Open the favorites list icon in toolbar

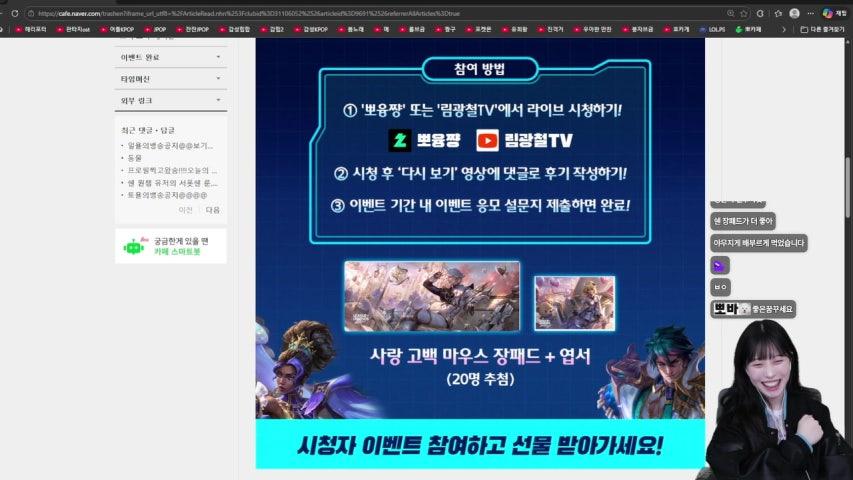click(x=778, y=14)
